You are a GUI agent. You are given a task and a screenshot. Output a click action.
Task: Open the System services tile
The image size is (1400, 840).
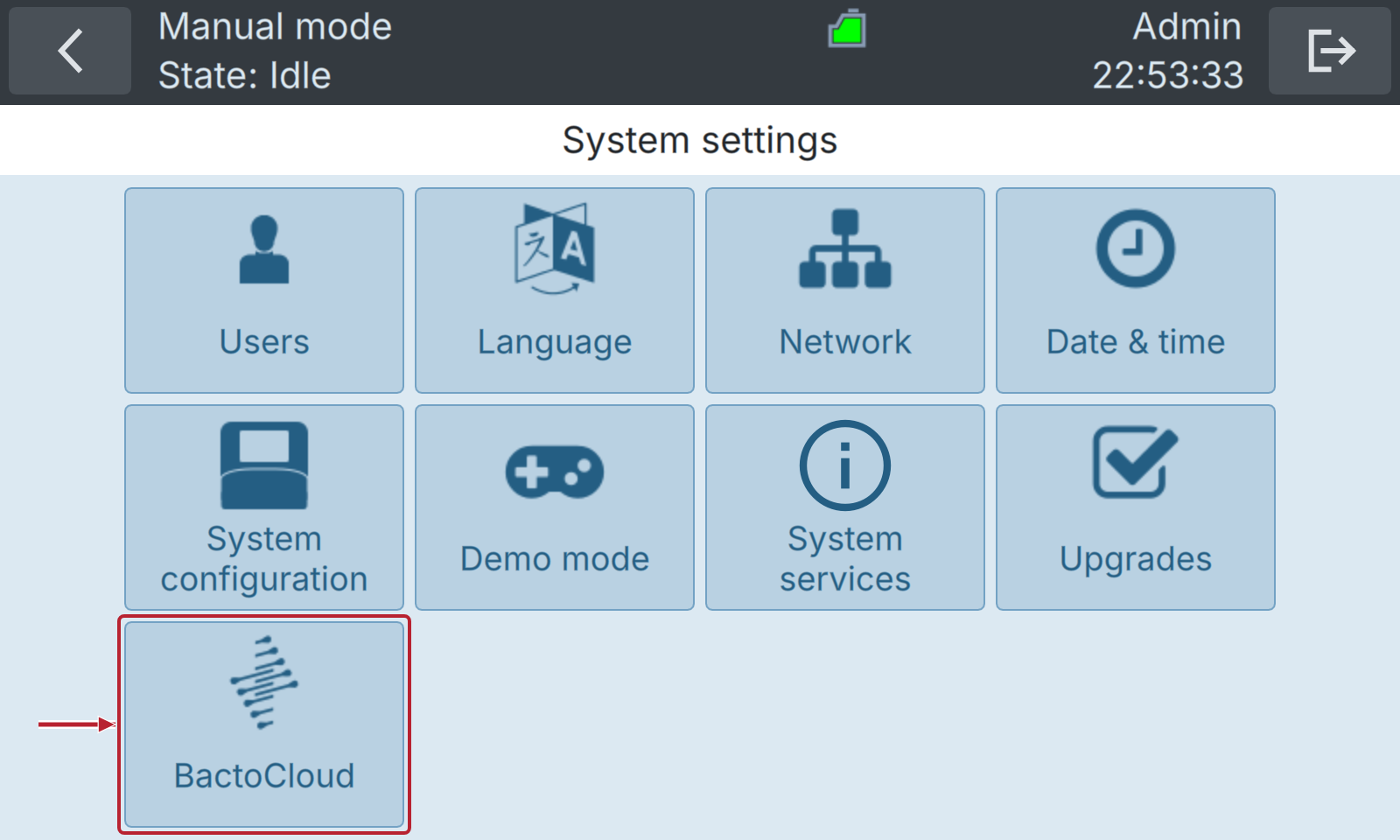[845, 507]
